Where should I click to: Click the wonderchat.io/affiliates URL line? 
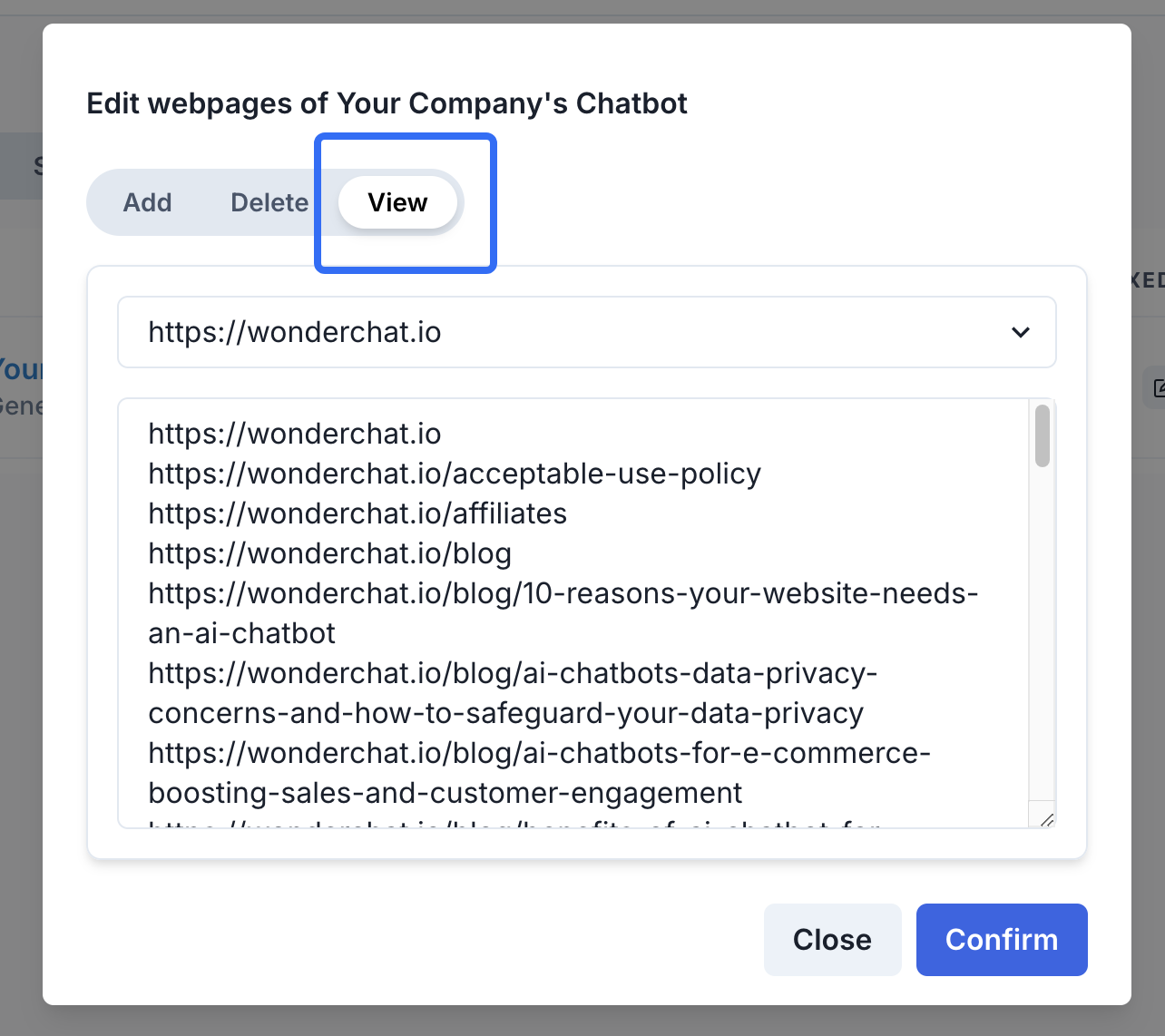click(357, 513)
